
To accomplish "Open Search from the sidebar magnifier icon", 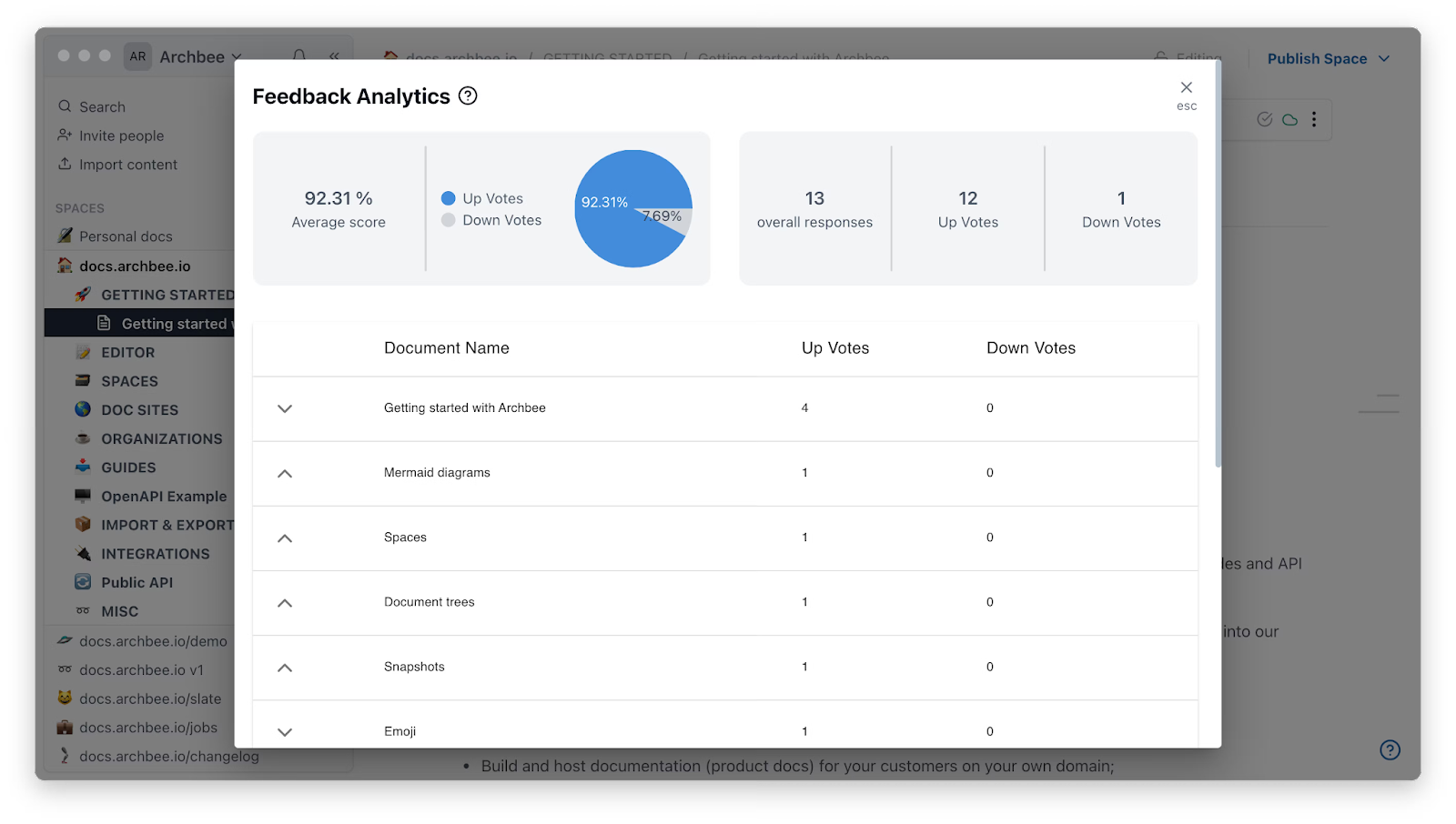I will click(66, 106).
